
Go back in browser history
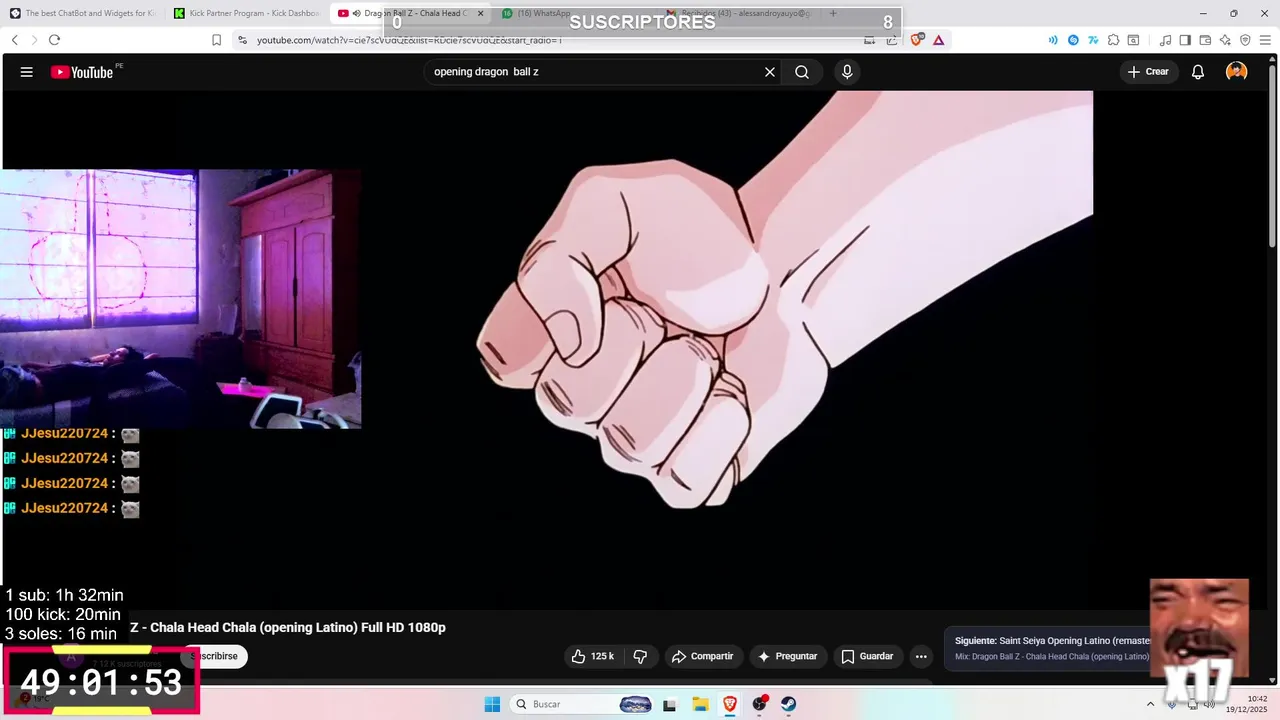click(15, 40)
